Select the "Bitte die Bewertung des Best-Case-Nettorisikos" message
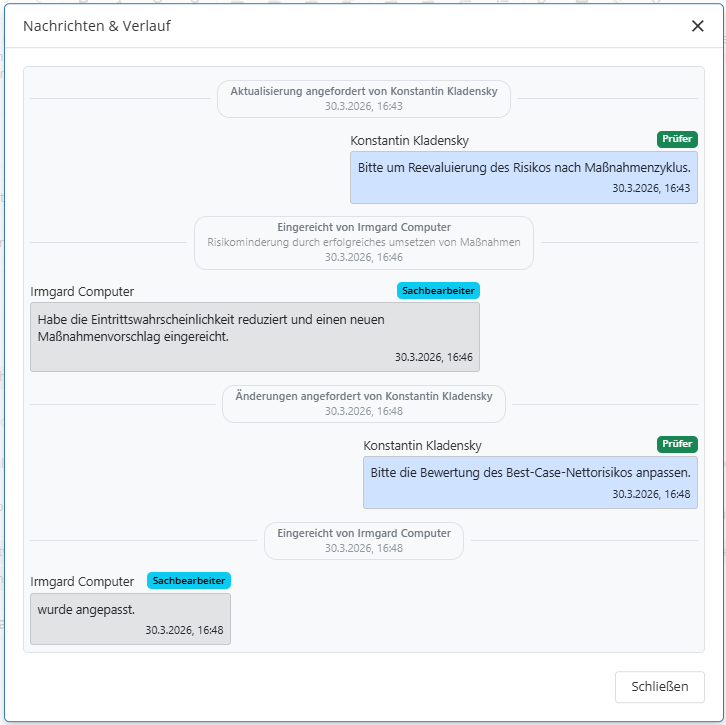The image size is (726, 725). [x=530, y=482]
